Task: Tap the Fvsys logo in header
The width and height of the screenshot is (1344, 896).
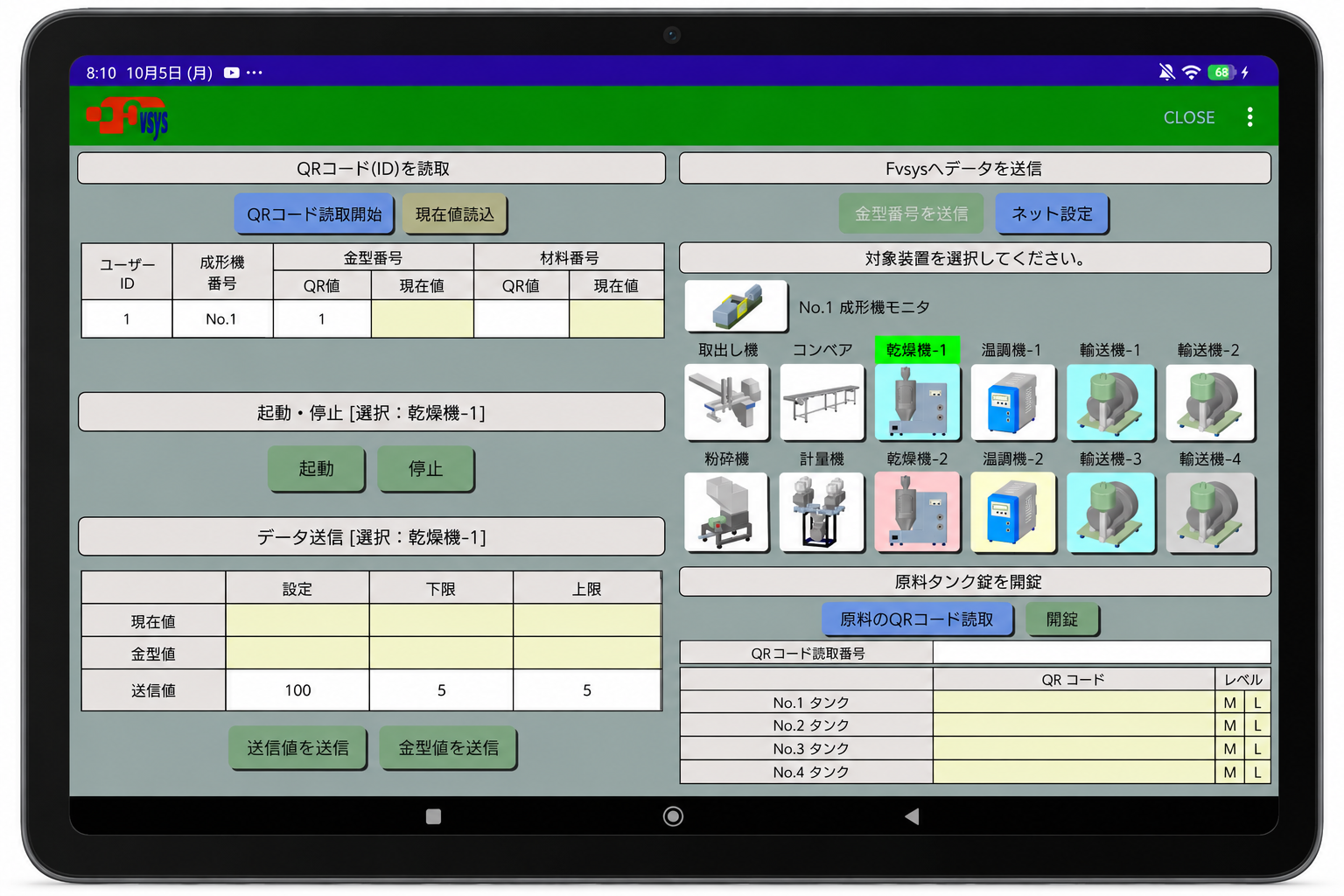Action: pos(128,117)
